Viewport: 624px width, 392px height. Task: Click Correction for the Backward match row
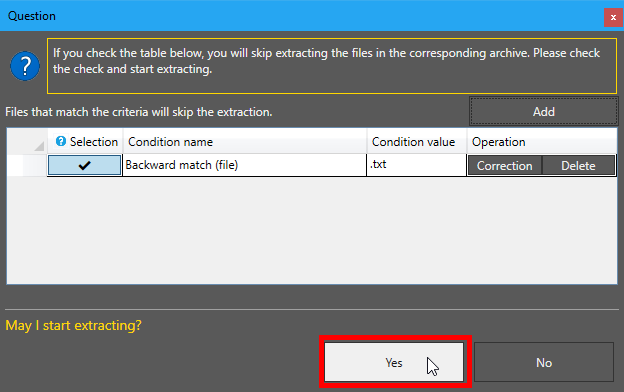pyautogui.click(x=504, y=166)
